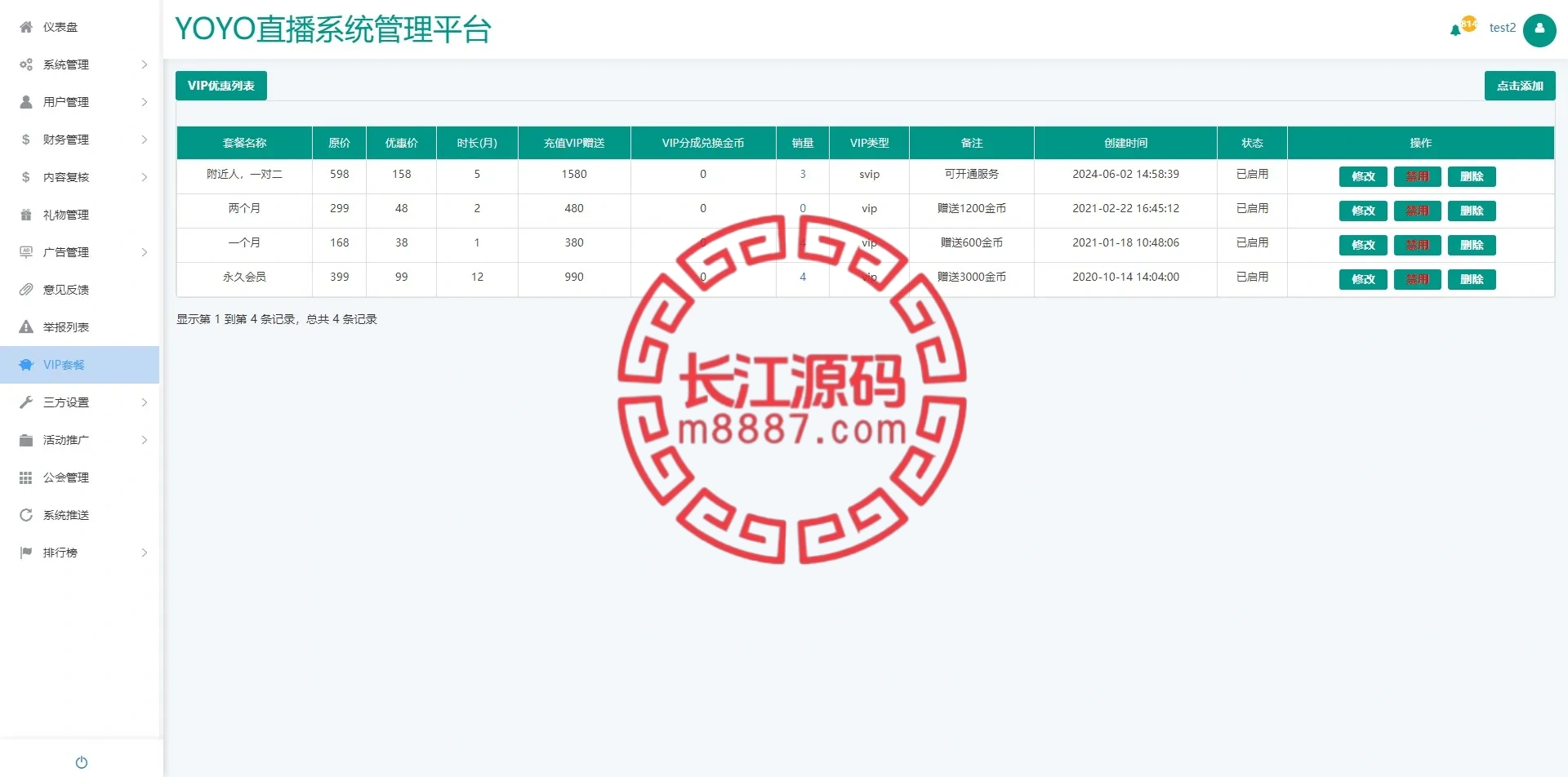Expand the 财务管理 submenu arrow
The image size is (1568, 777).
click(x=145, y=140)
